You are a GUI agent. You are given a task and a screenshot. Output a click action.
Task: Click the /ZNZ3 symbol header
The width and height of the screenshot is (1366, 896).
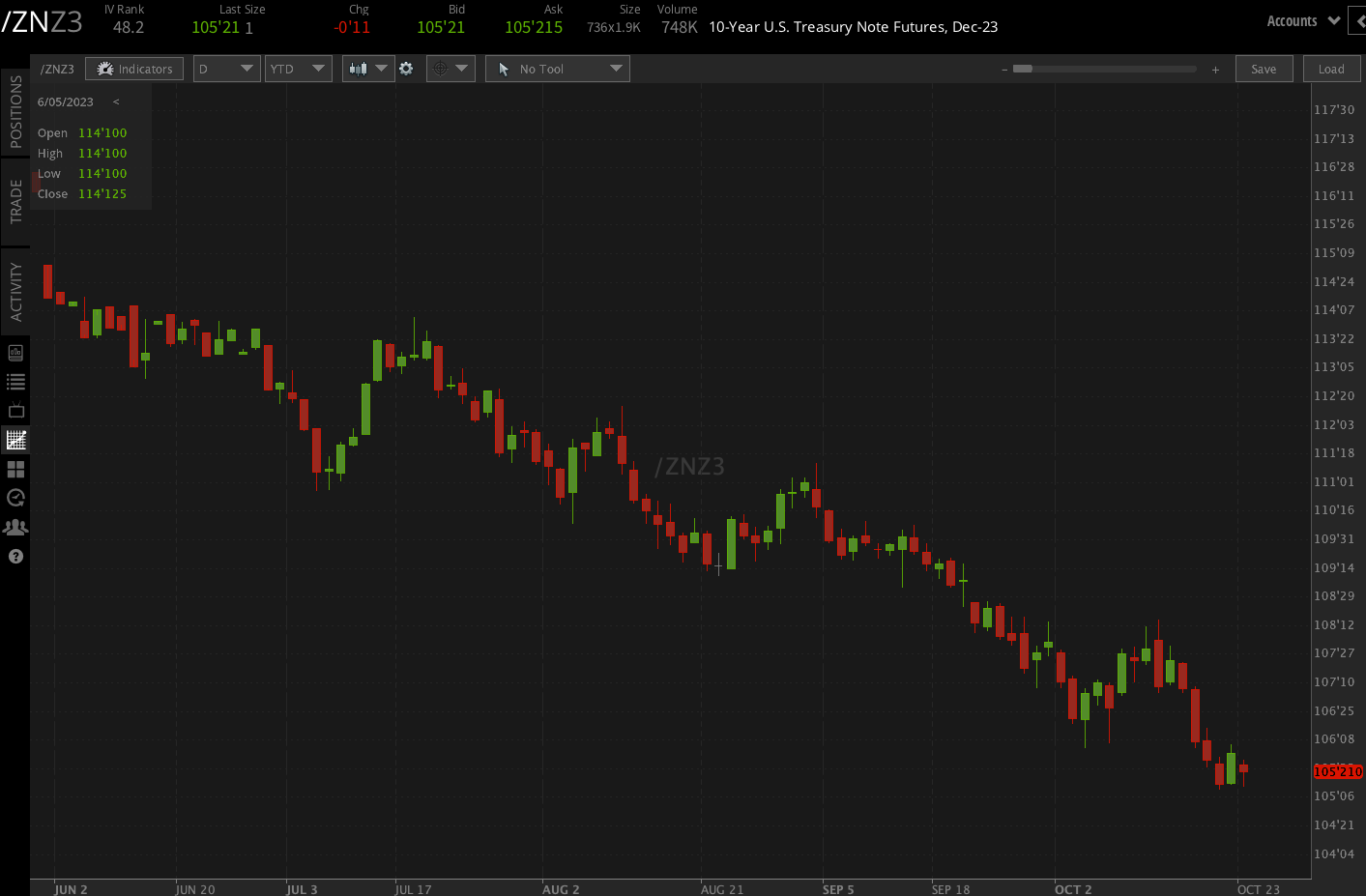[42, 21]
